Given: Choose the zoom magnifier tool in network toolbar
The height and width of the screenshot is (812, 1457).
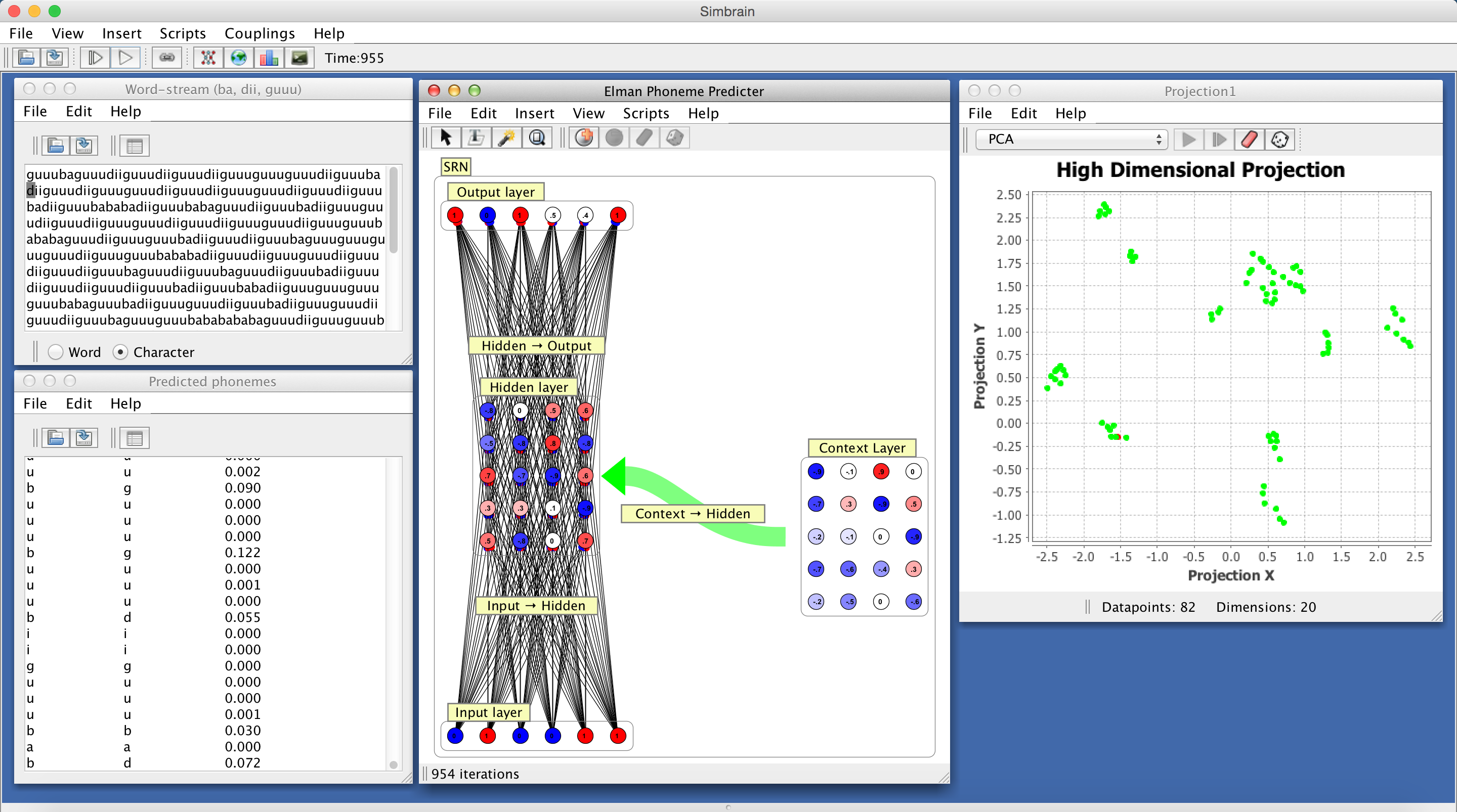Looking at the screenshot, I should [x=537, y=138].
